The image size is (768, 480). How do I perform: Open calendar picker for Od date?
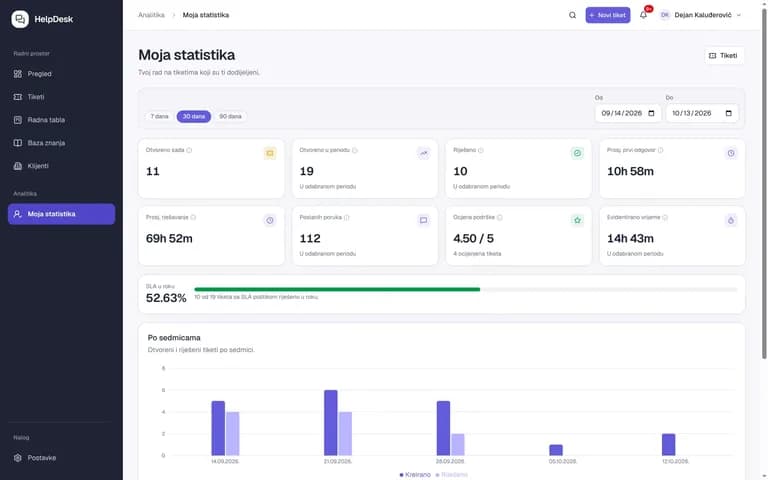(651, 113)
